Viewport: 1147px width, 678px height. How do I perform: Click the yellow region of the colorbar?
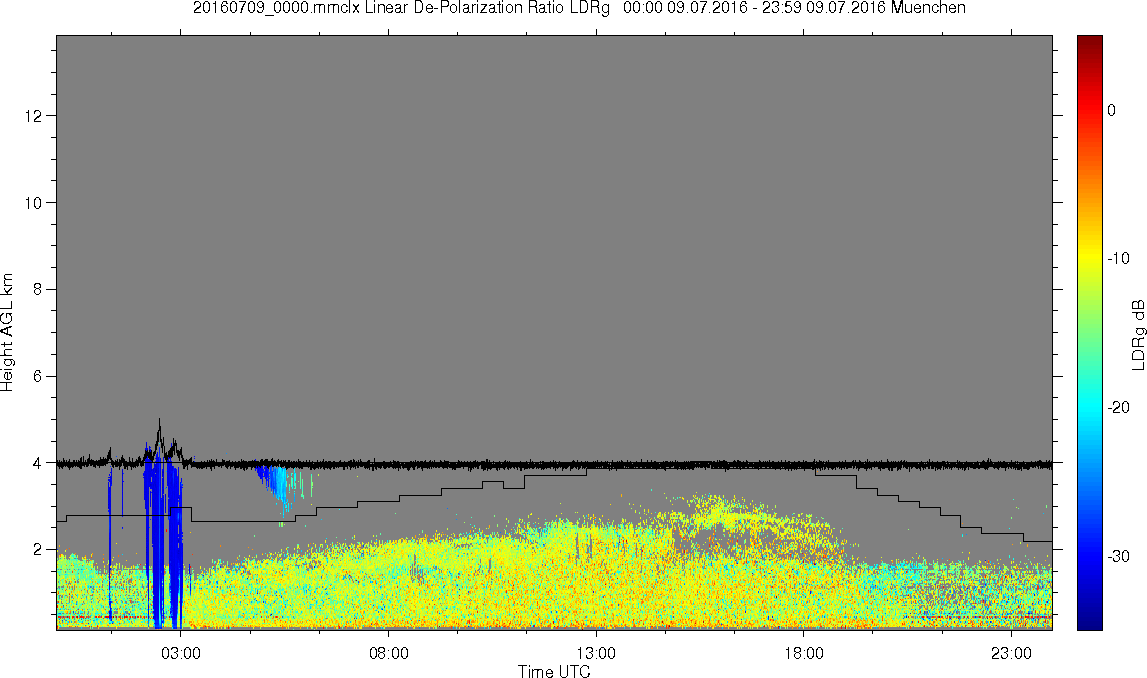[x=1089, y=256]
